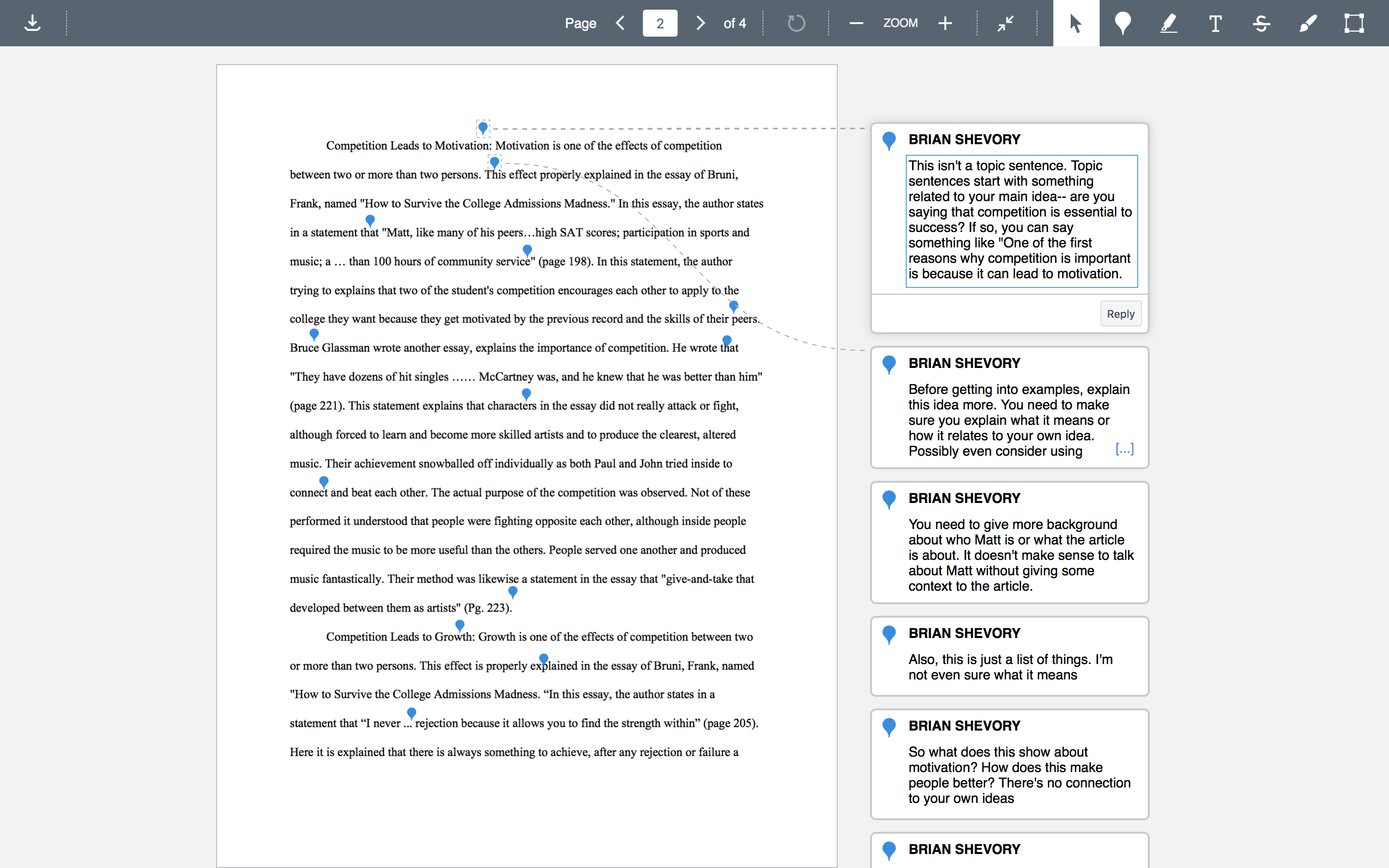Click pin icon beside 'You need to give more background'
Screen dimensions: 1389x868
(x=889, y=500)
